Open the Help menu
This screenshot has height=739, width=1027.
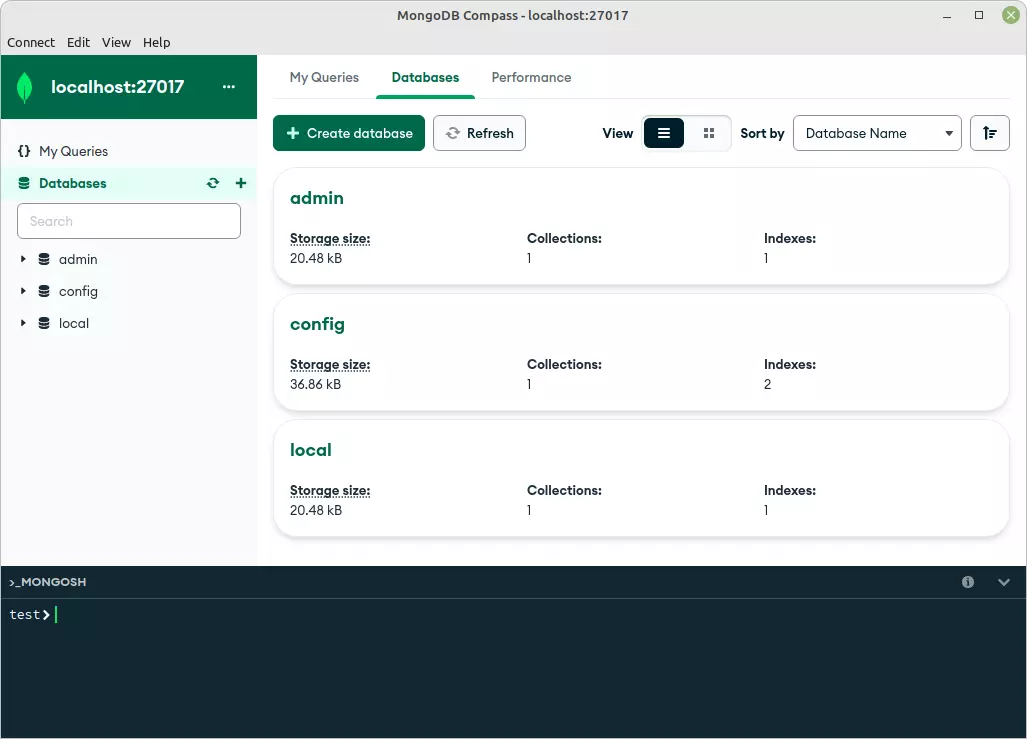157,43
